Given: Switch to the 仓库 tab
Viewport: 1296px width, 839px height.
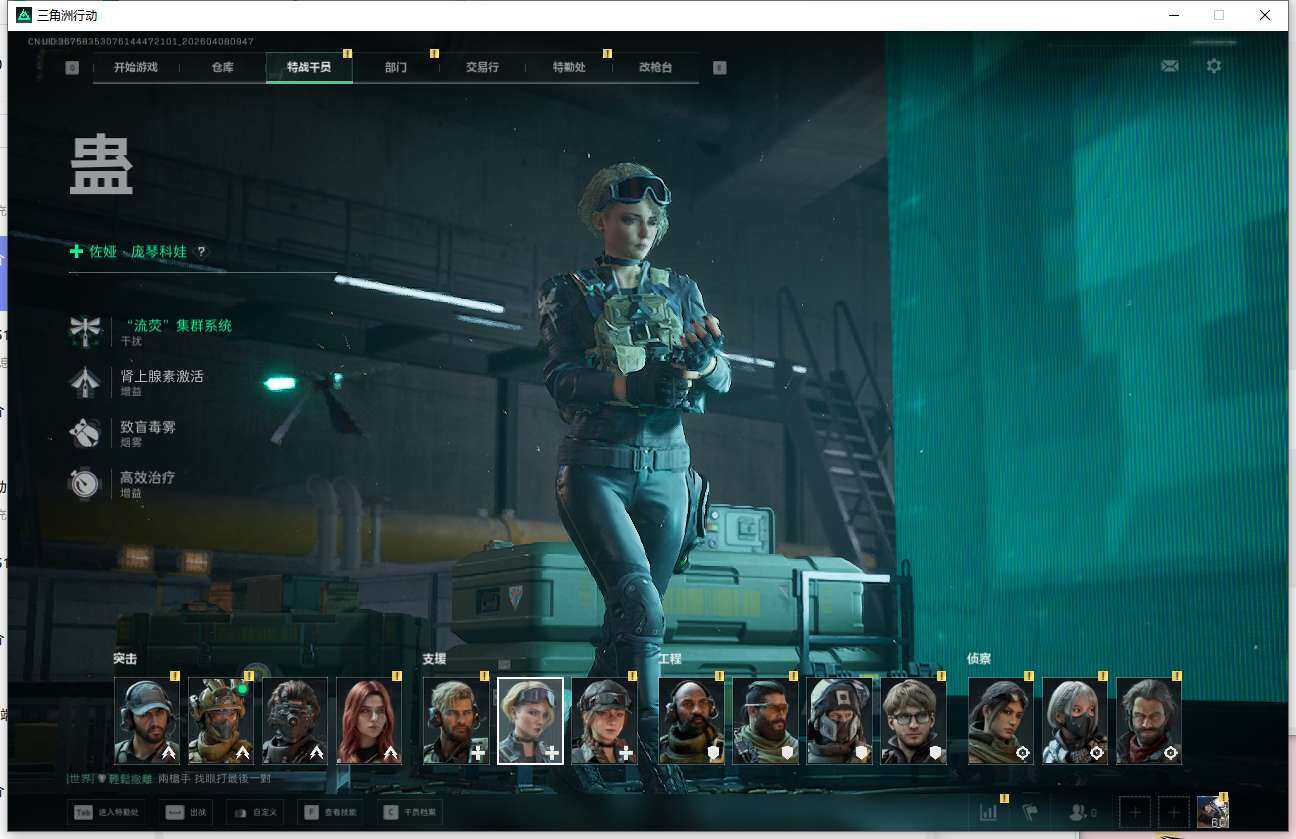Looking at the screenshot, I should pyautogui.click(x=222, y=68).
